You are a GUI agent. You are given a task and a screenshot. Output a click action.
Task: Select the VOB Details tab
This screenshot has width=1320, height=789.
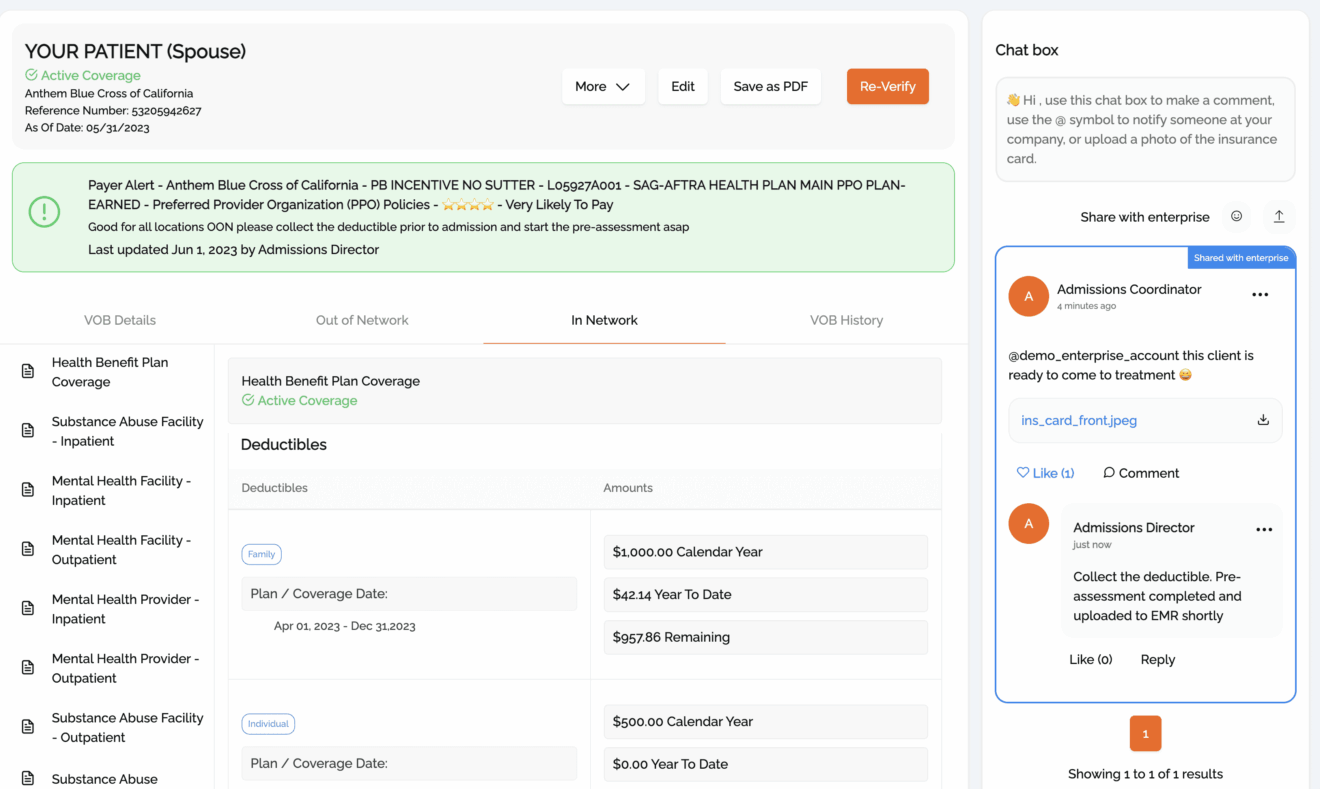120,320
